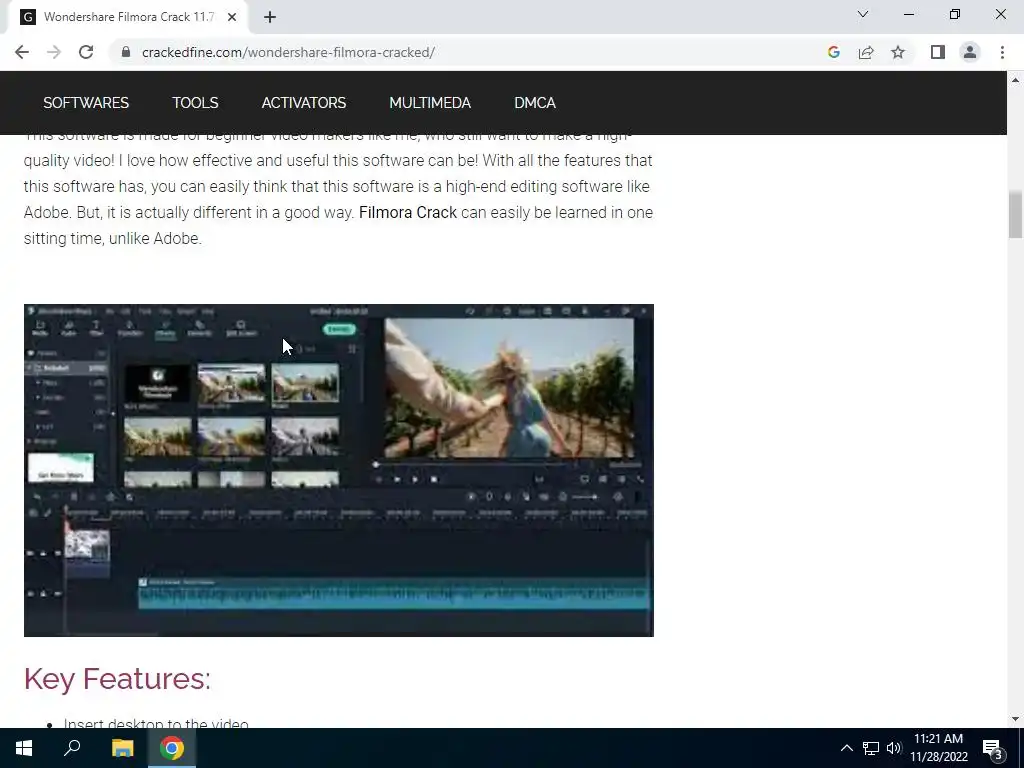The width and height of the screenshot is (1024, 768).
Task: Open the Windows Start menu
Action: (x=24, y=748)
